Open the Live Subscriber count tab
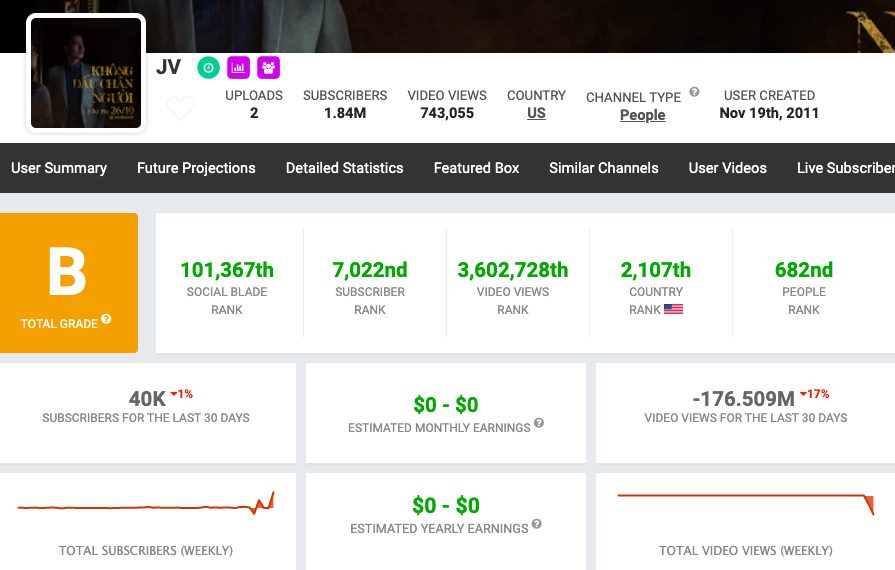 pos(845,168)
